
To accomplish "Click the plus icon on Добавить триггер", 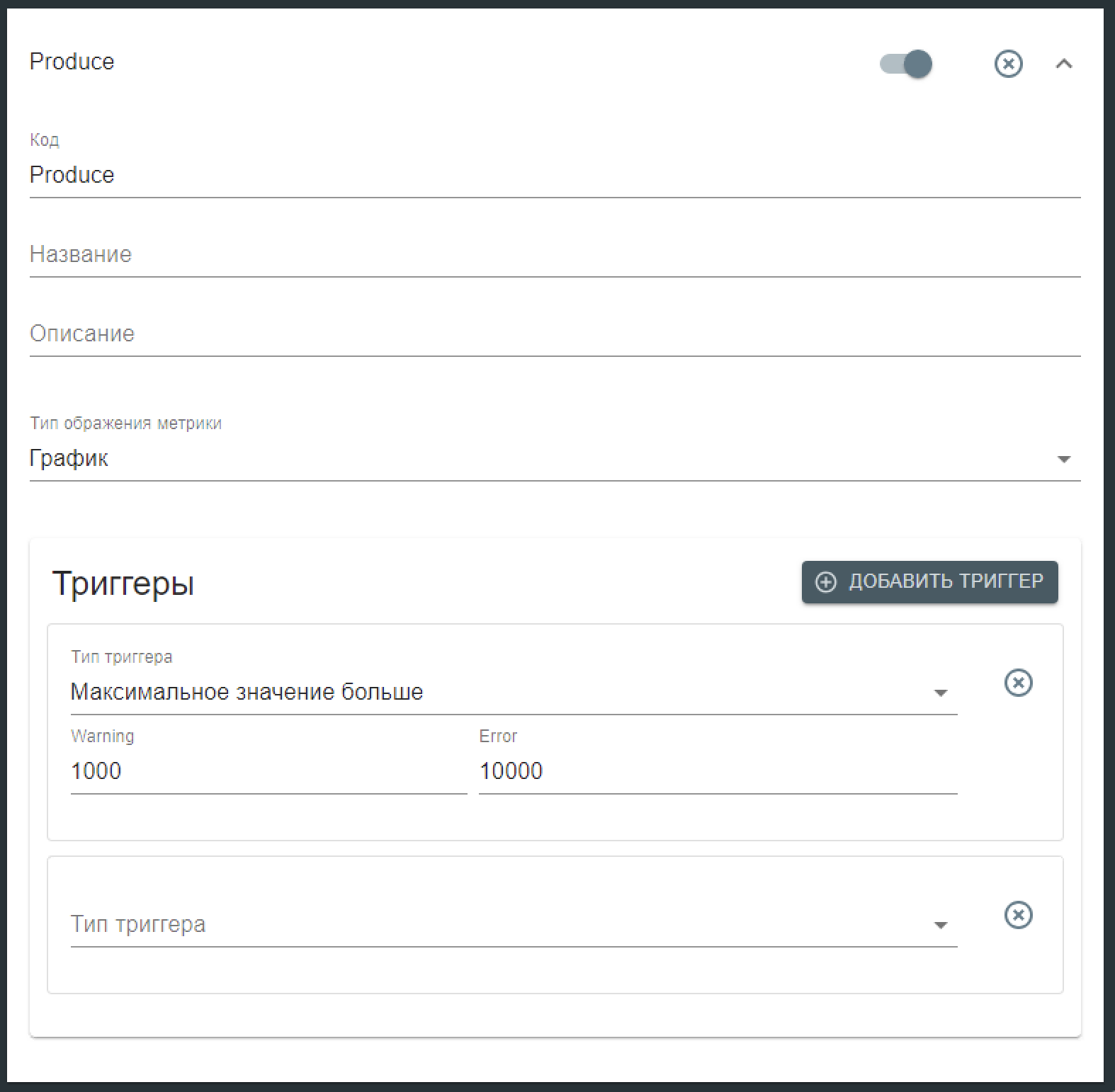I will coord(826,582).
